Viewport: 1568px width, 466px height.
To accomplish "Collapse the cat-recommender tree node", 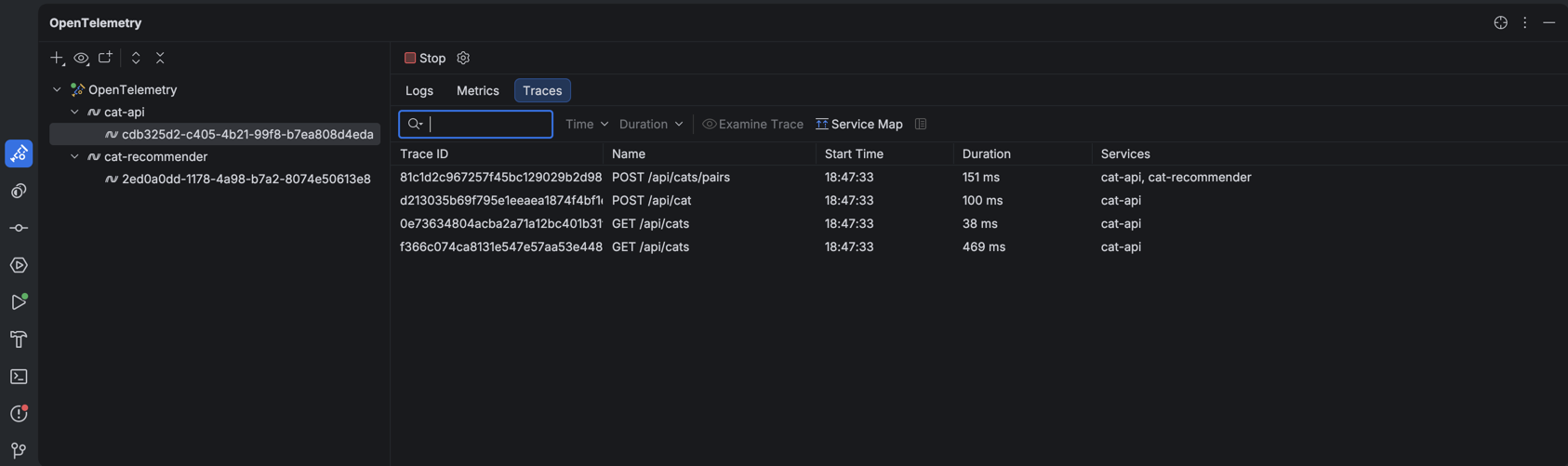I will point(74,157).
